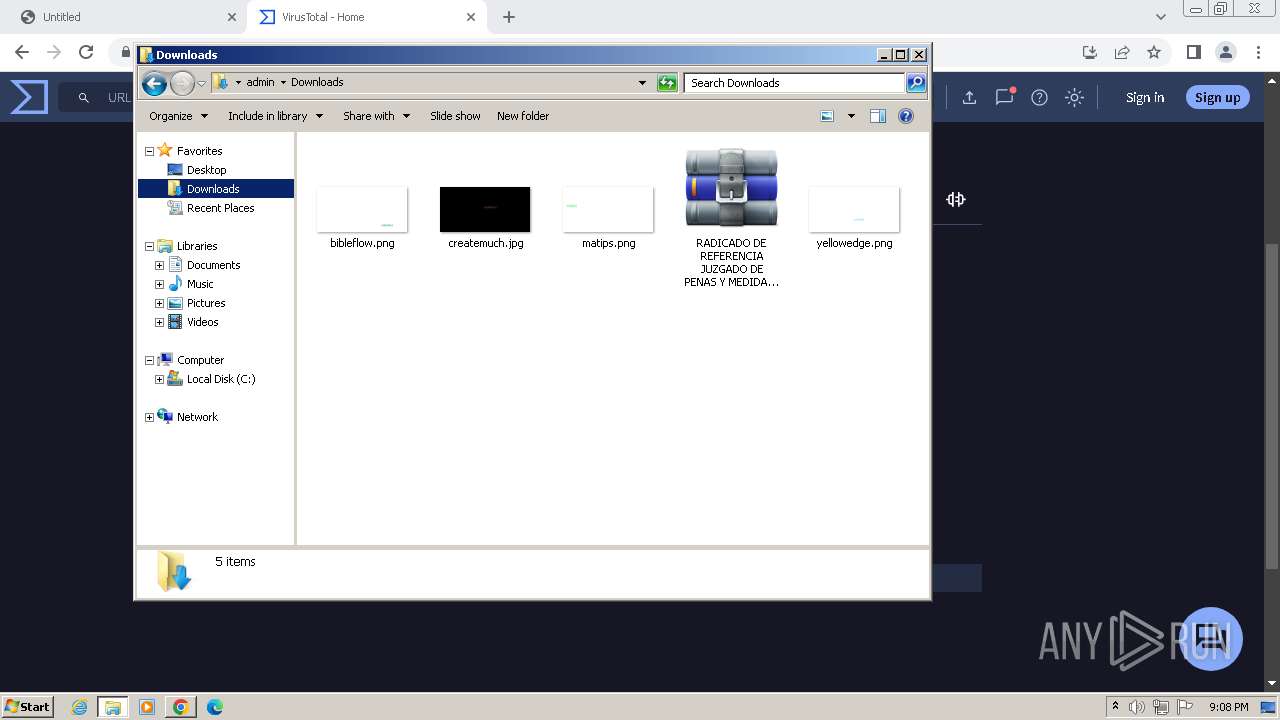Click admin in the address breadcrumb
This screenshot has height=720, width=1280.
pos(260,83)
